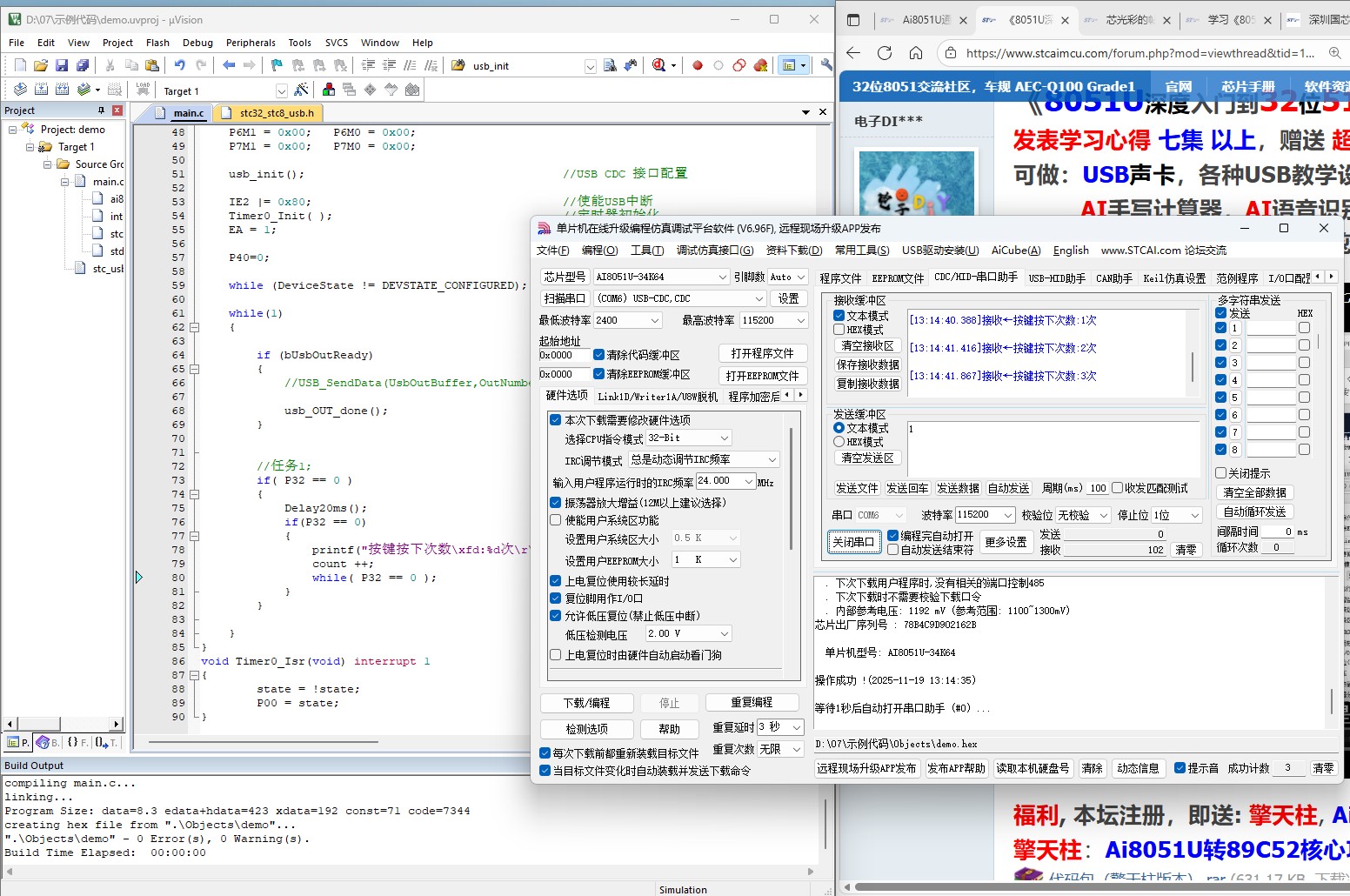Download code to flash via LOAD icon

(x=142, y=88)
